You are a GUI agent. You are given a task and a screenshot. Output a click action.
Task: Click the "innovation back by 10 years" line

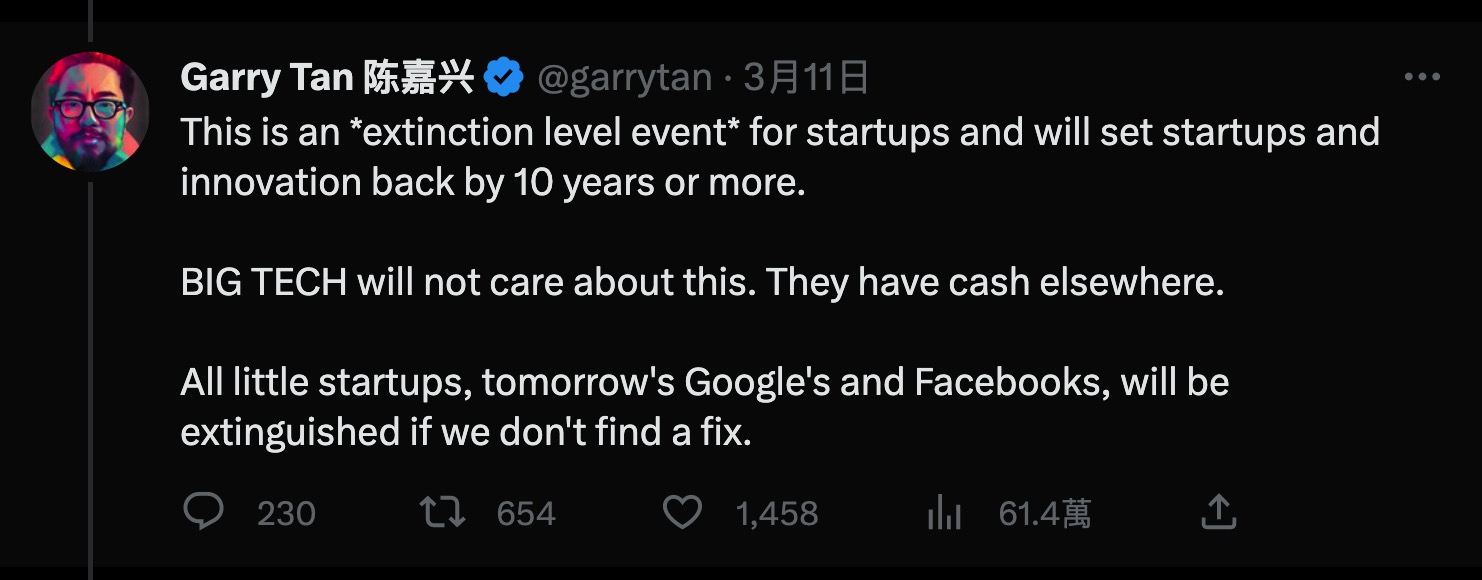coord(492,183)
